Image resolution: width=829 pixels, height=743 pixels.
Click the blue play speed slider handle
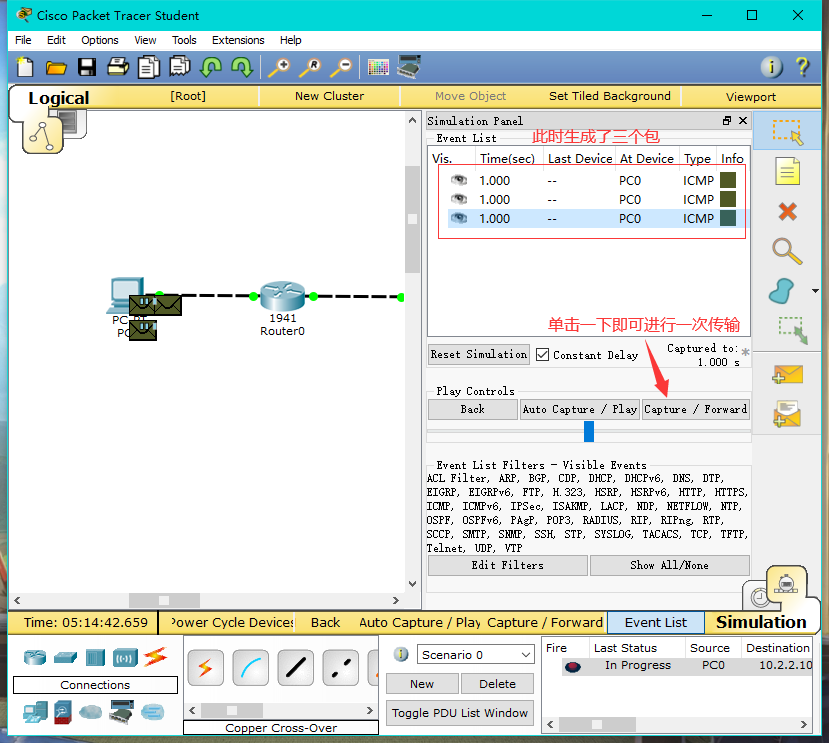click(588, 431)
